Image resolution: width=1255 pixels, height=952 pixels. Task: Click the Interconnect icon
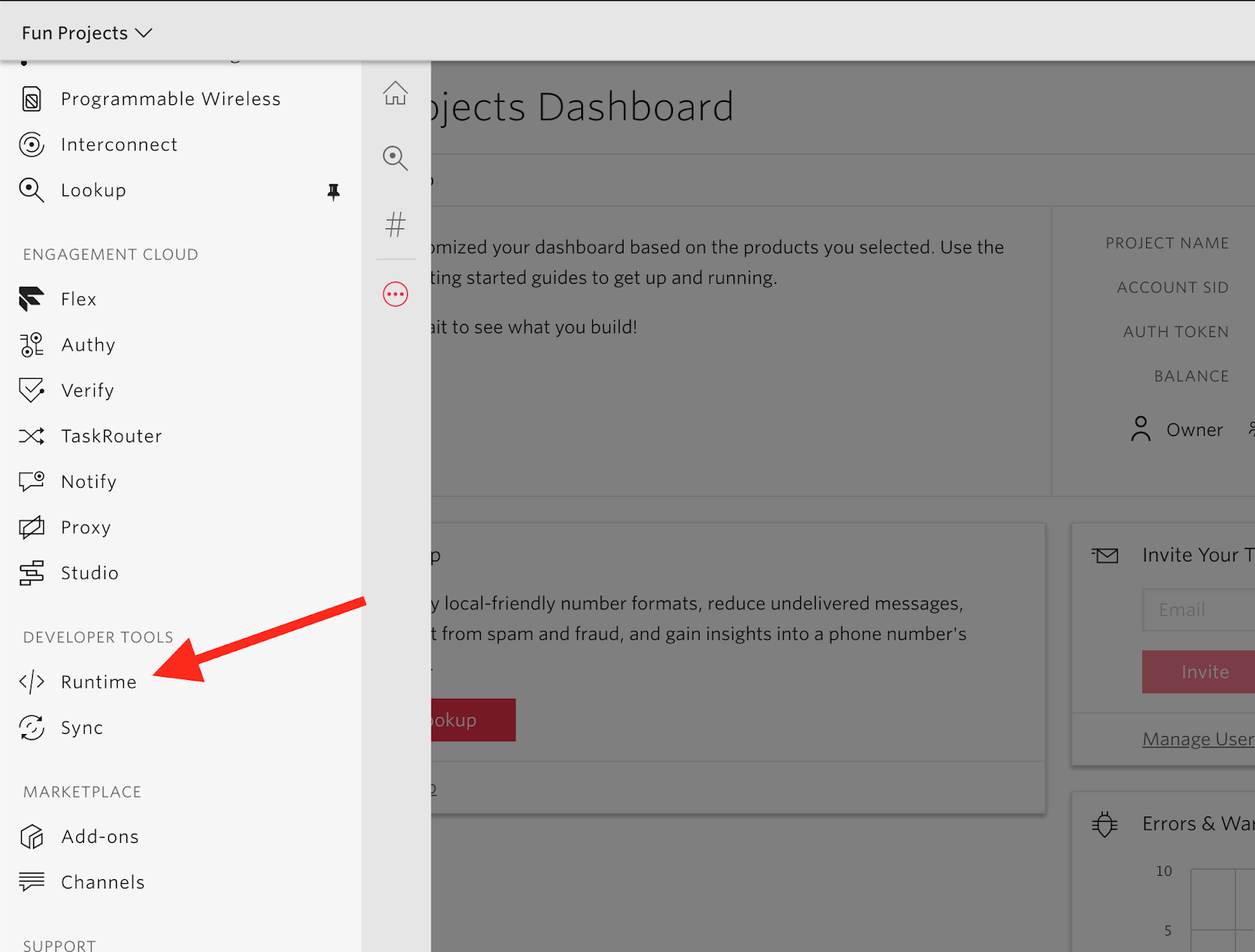coord(31,145)
